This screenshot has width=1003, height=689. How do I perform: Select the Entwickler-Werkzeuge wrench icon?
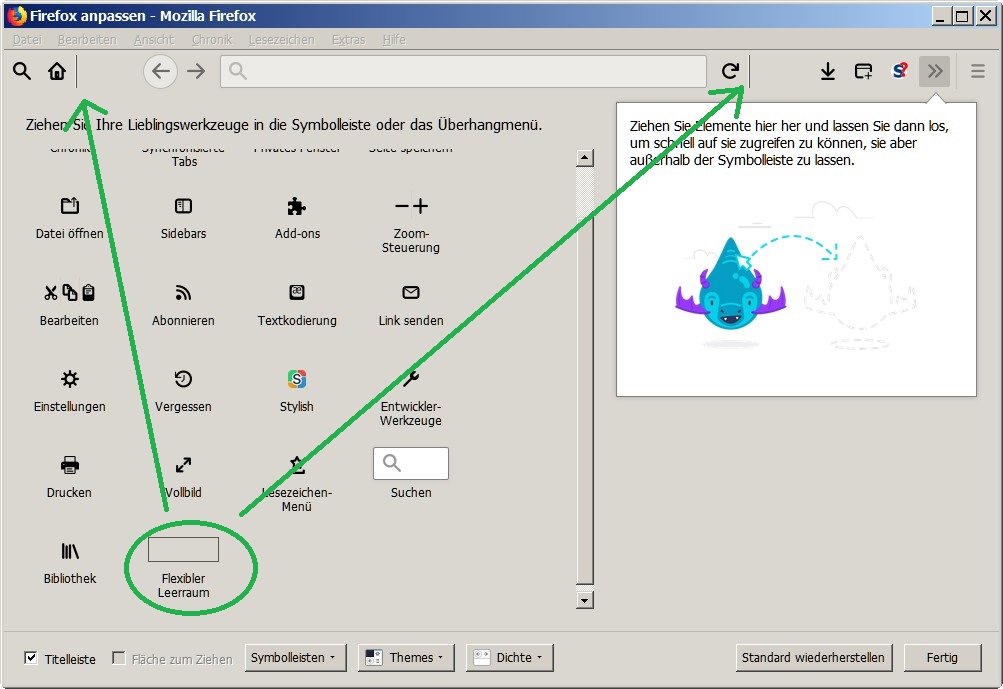pyautogui.click(x=411, y=379)
